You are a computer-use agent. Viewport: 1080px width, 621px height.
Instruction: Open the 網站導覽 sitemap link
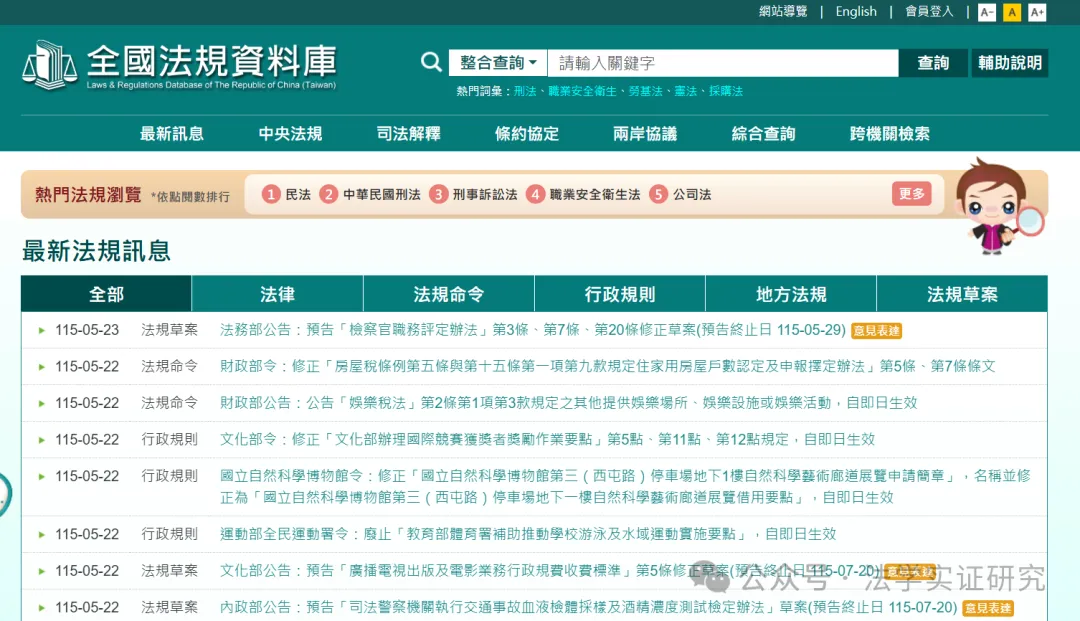click(783, 11)
